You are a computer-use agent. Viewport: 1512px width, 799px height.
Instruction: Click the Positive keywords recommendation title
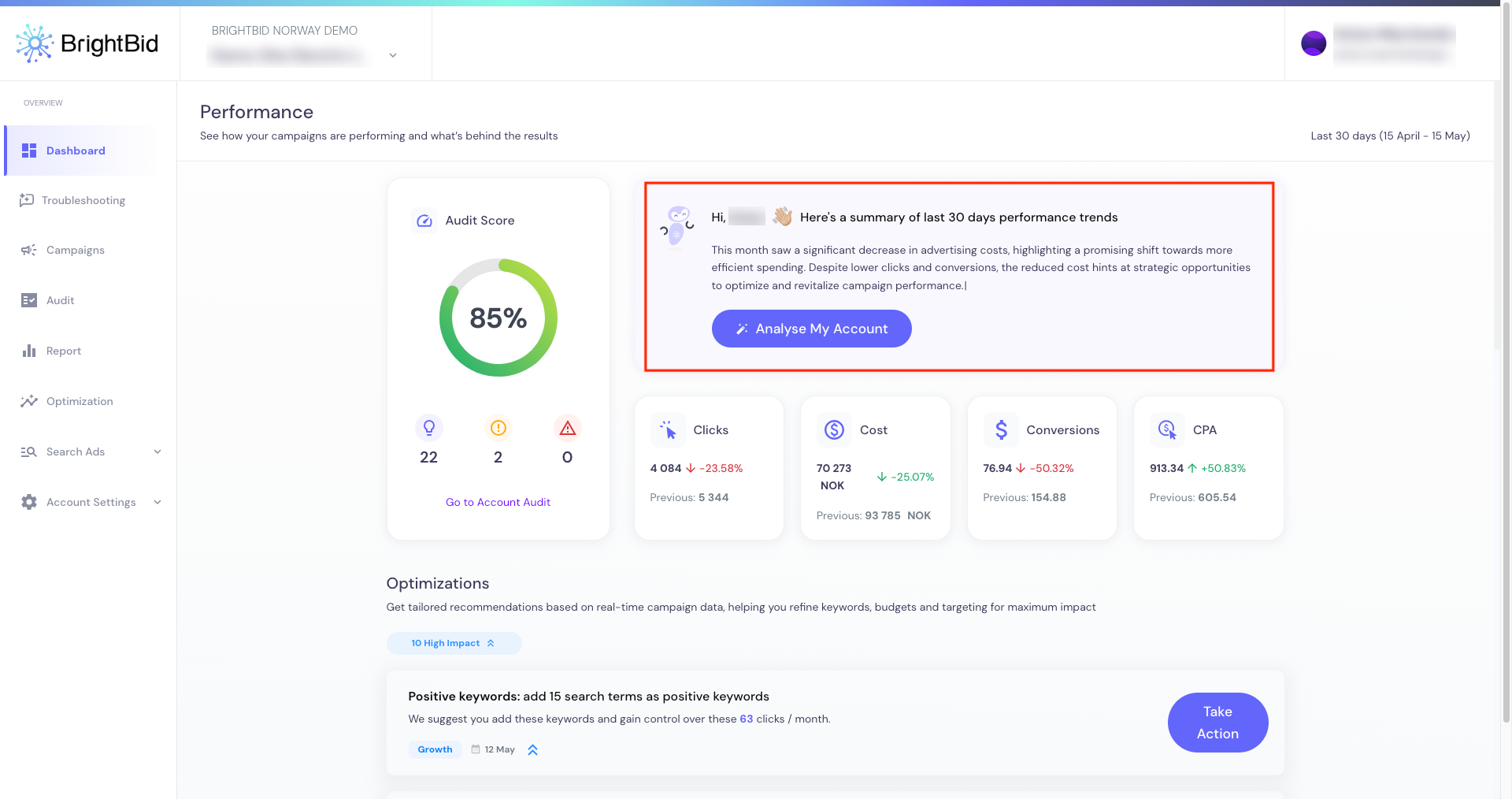coord(588,697)
